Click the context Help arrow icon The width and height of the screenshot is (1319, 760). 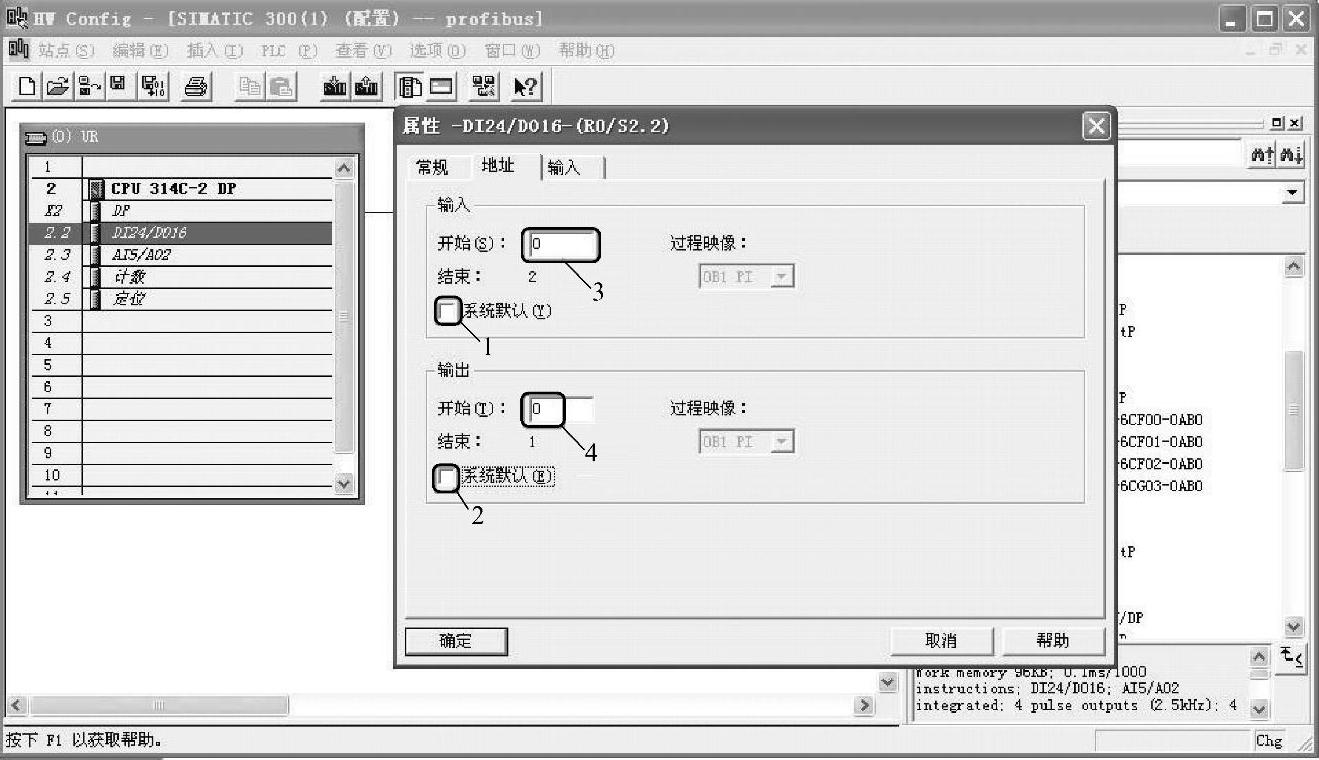[526, 88]
